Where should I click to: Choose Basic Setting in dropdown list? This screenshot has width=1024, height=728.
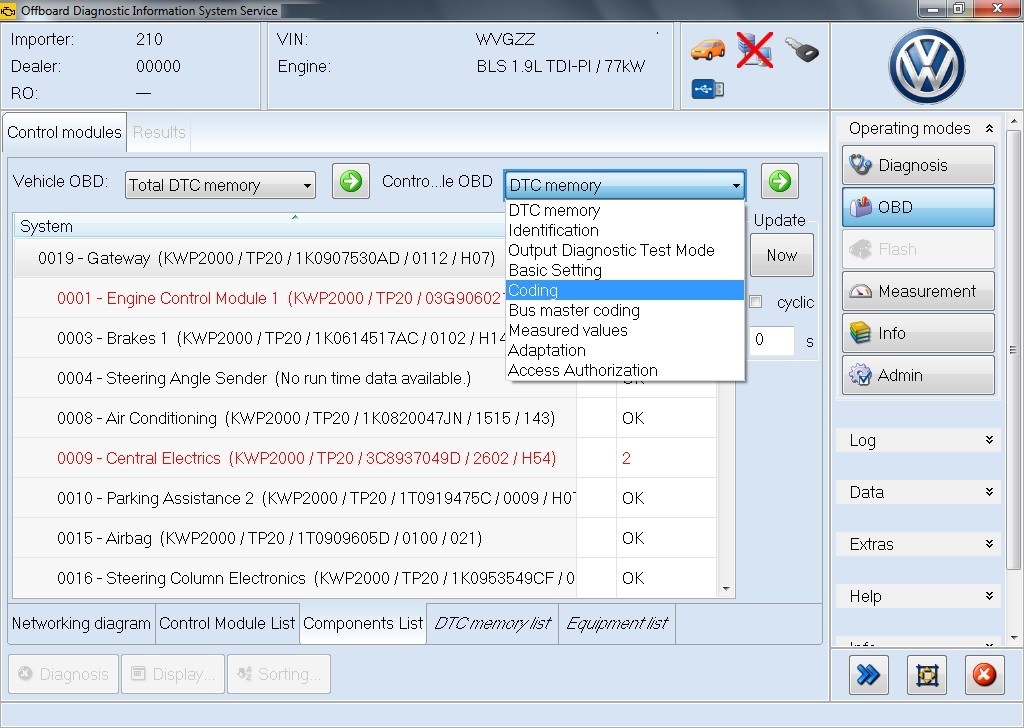(625, 270)
